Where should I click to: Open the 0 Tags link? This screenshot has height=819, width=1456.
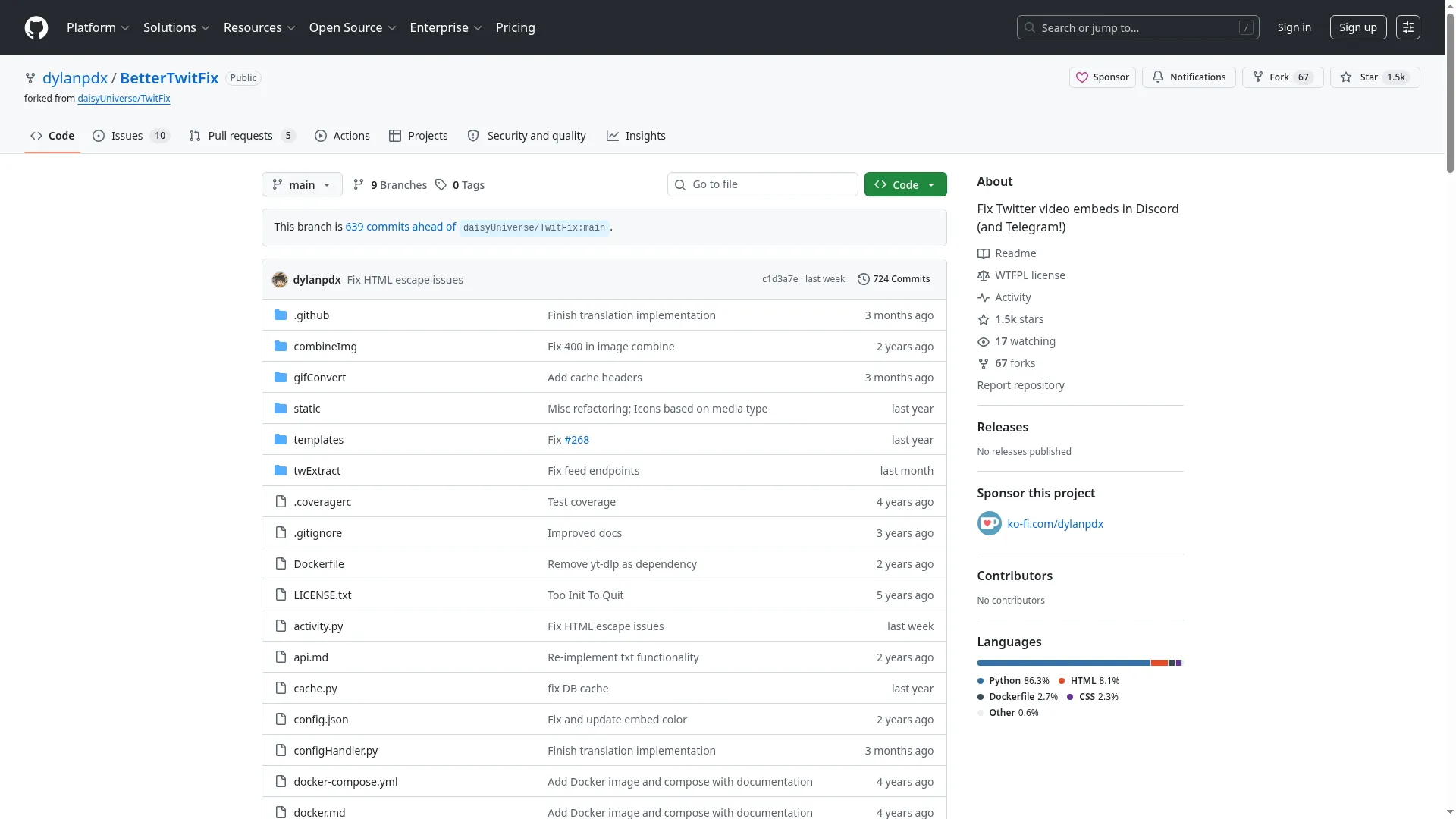click(460, 185)
